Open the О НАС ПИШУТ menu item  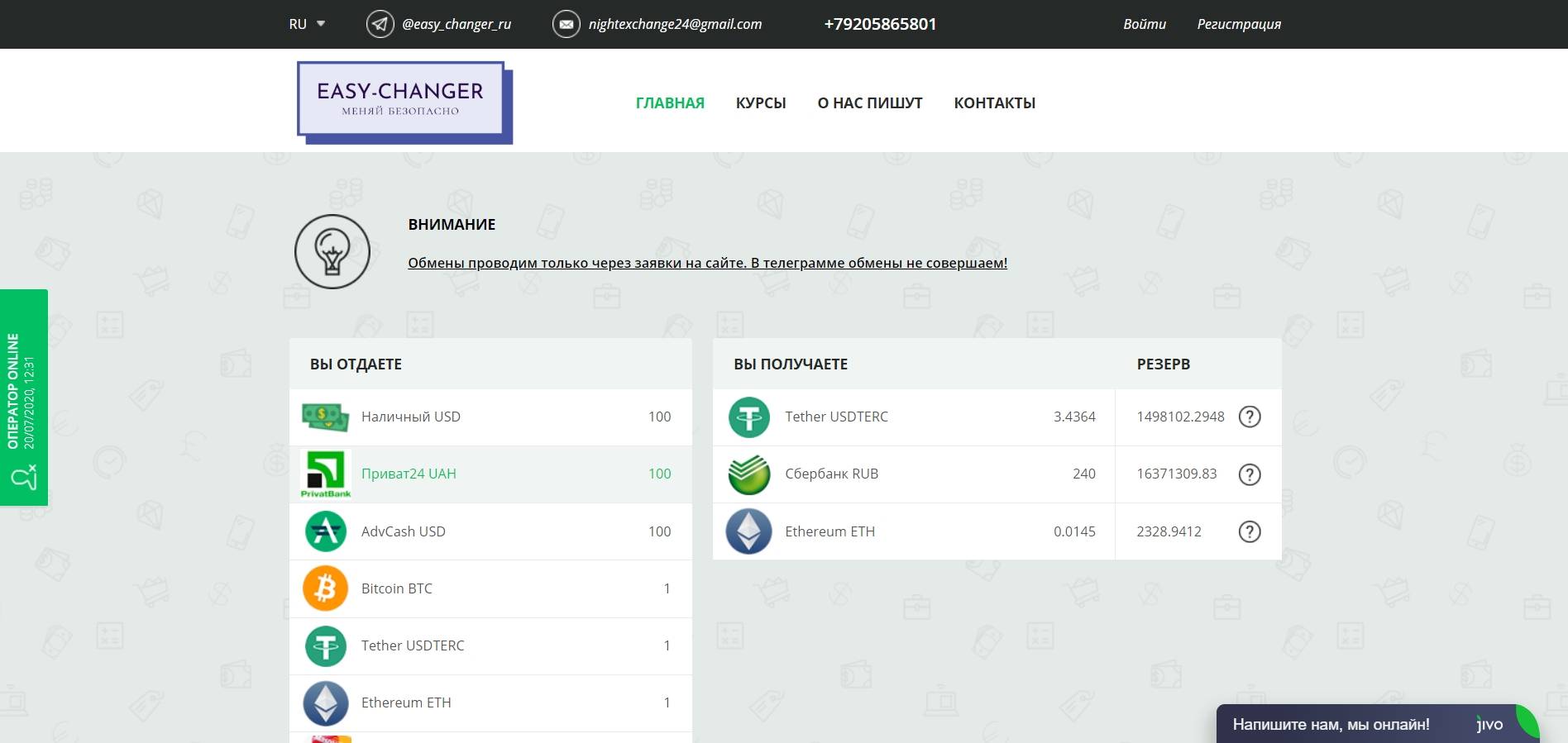pyautogui.click(x=870, y=103)
